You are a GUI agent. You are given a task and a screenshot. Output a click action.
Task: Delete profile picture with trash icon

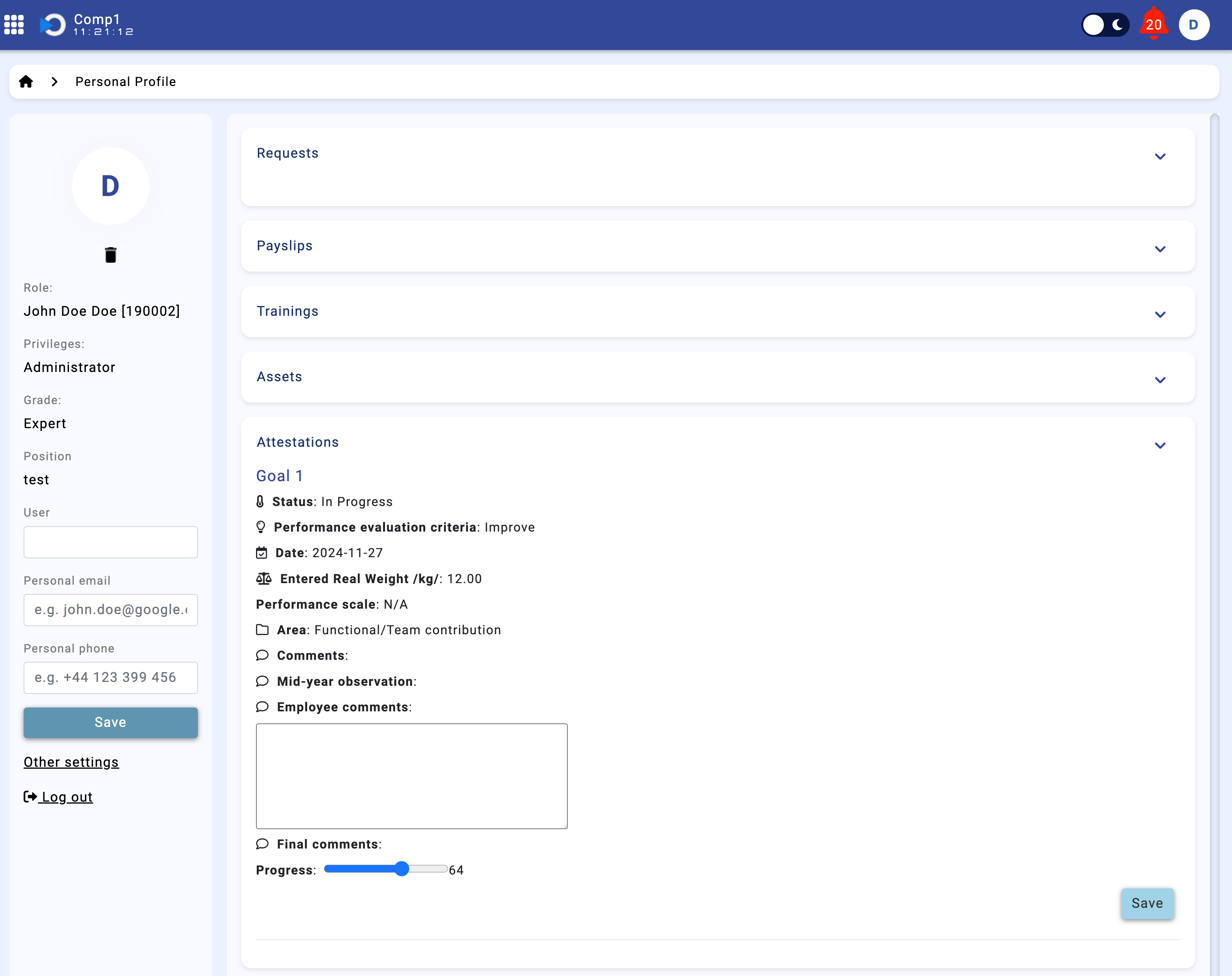point(110,255)
